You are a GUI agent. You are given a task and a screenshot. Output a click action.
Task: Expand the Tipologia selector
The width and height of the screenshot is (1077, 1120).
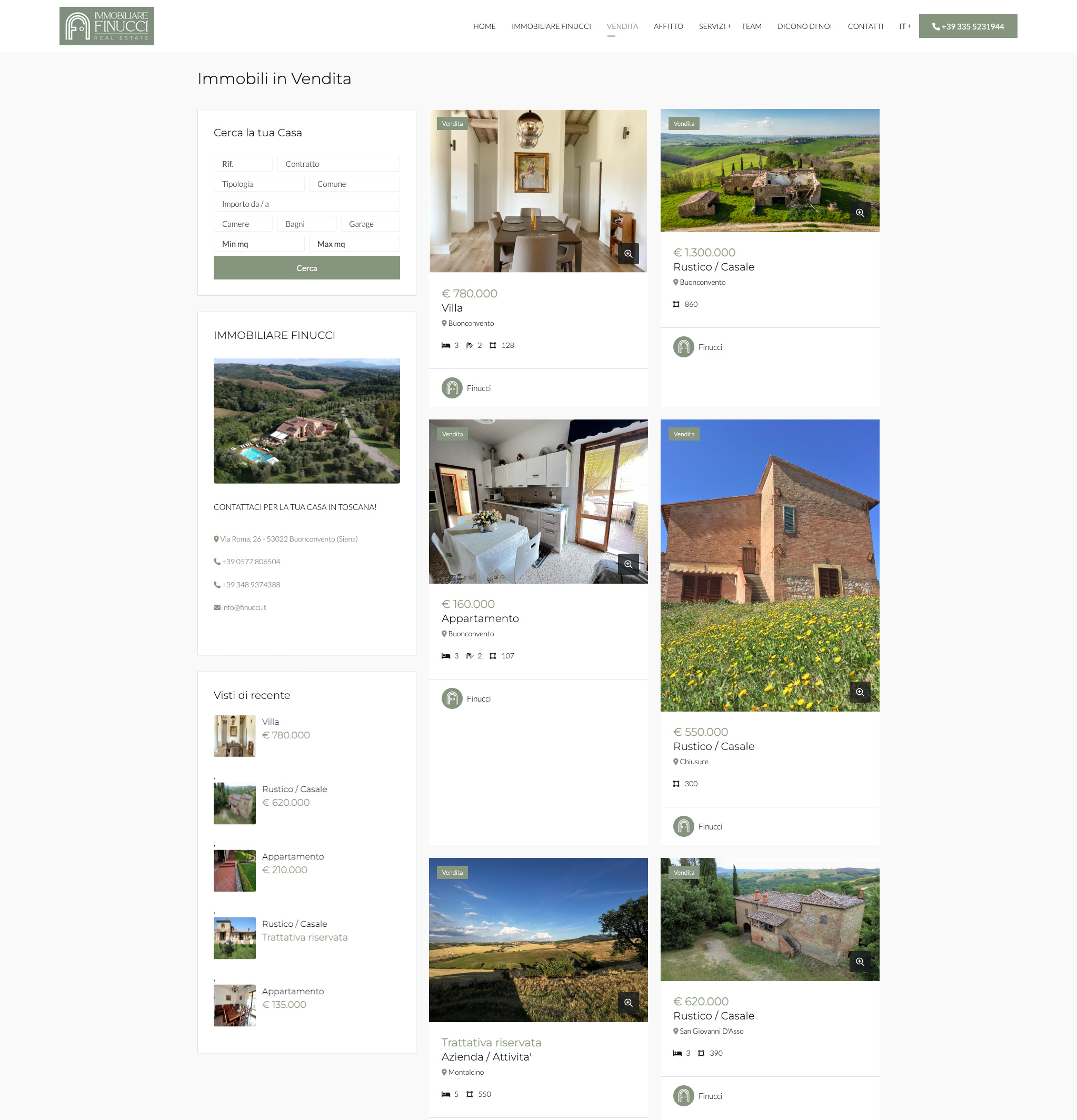[259, 184]
